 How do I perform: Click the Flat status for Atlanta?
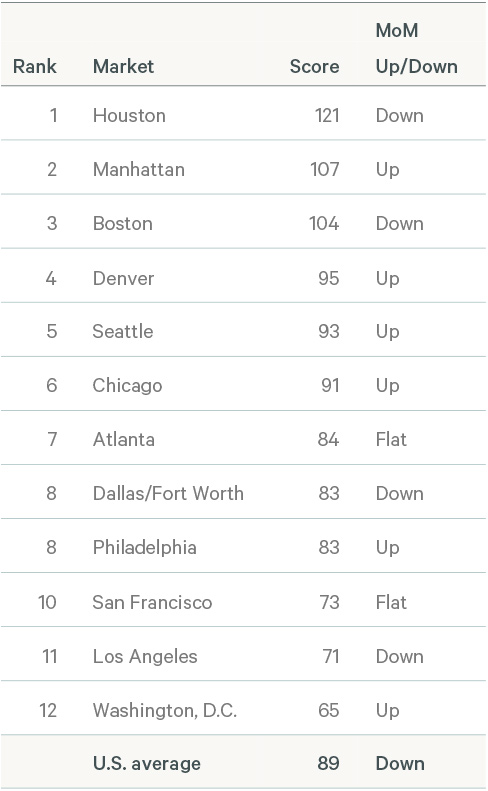pyautogui.click(x=391, y=439)
